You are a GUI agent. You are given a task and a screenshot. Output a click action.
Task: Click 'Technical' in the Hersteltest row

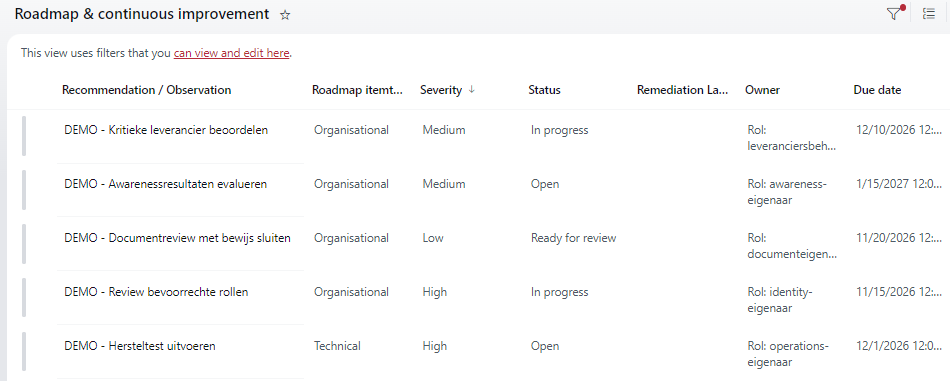click(x=337, y=346)
